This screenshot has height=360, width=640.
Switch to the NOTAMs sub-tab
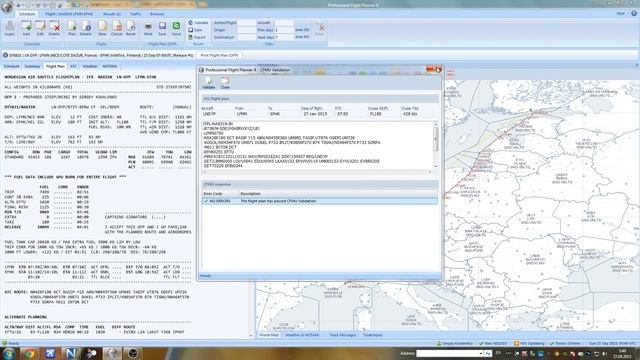coord(110,66)
